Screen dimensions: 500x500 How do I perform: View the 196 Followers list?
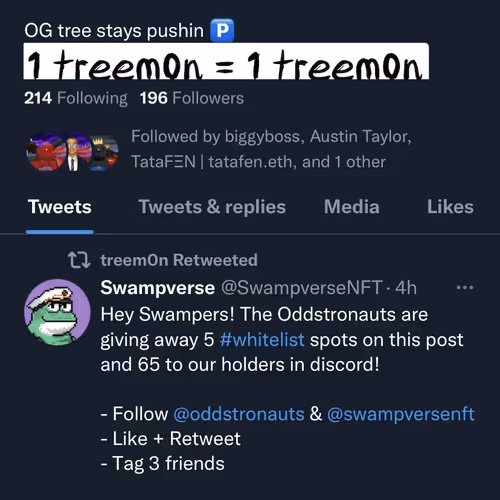pos(192,98)
